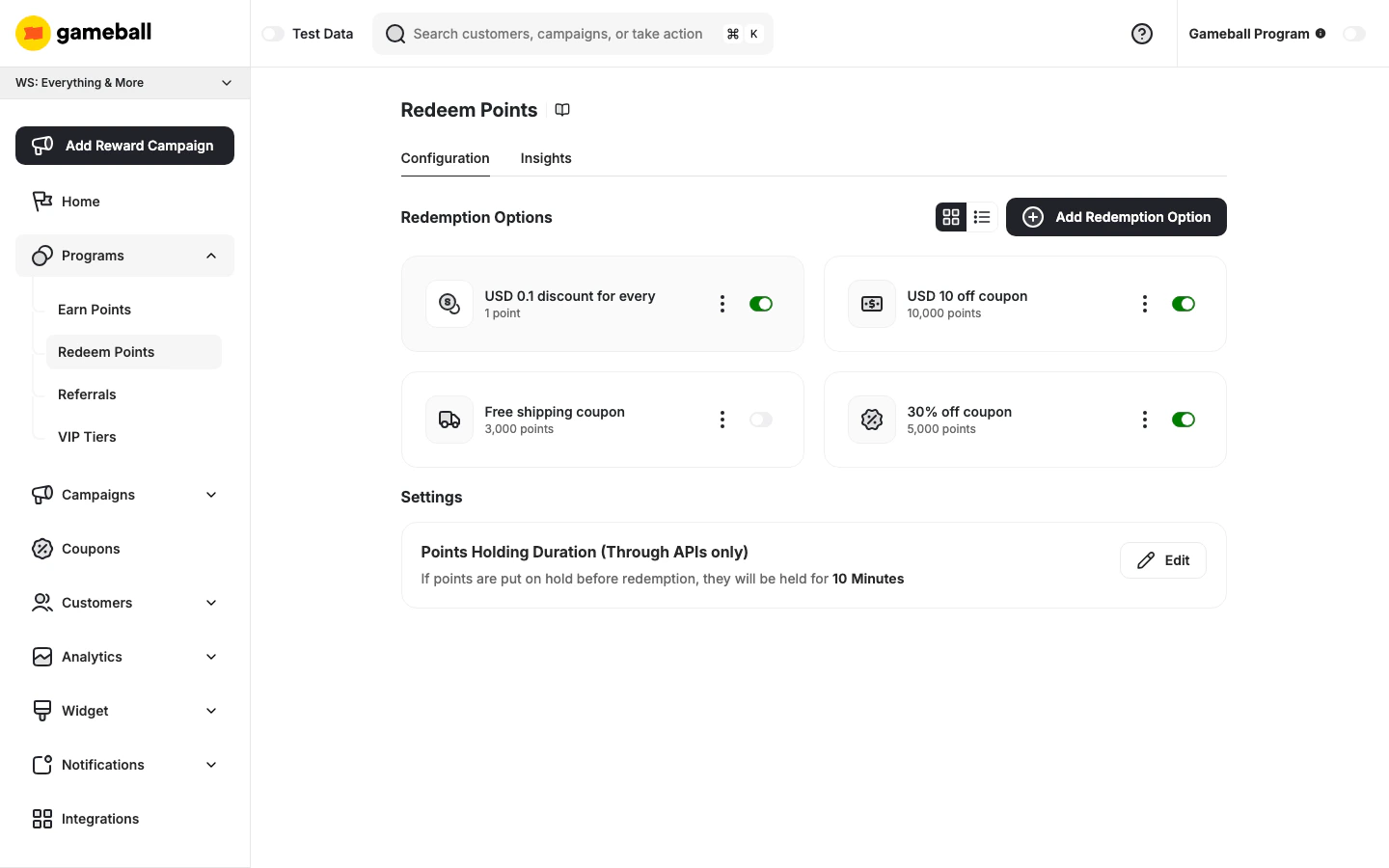Open the Home section in sidebar
This screenshot has width=1389, height=868.
tap(80, 202)
